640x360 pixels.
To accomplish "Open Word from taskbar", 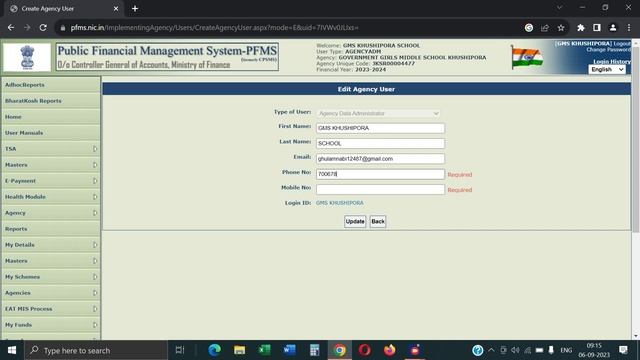I will [289, 350].
